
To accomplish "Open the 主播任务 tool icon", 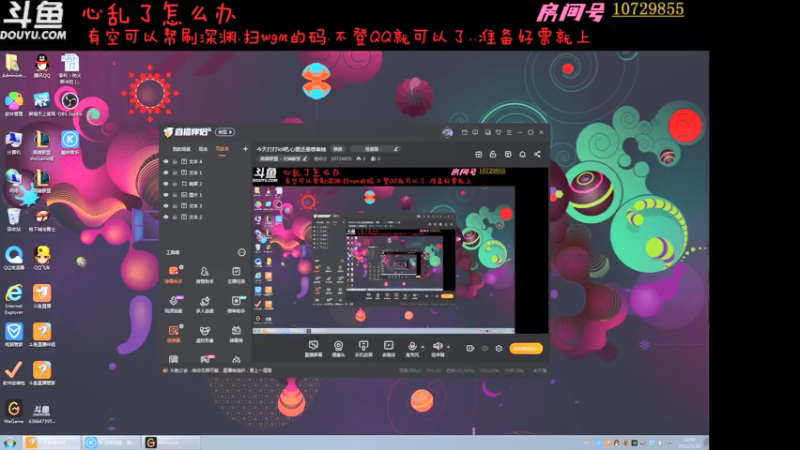I will (x=236, y=274).
